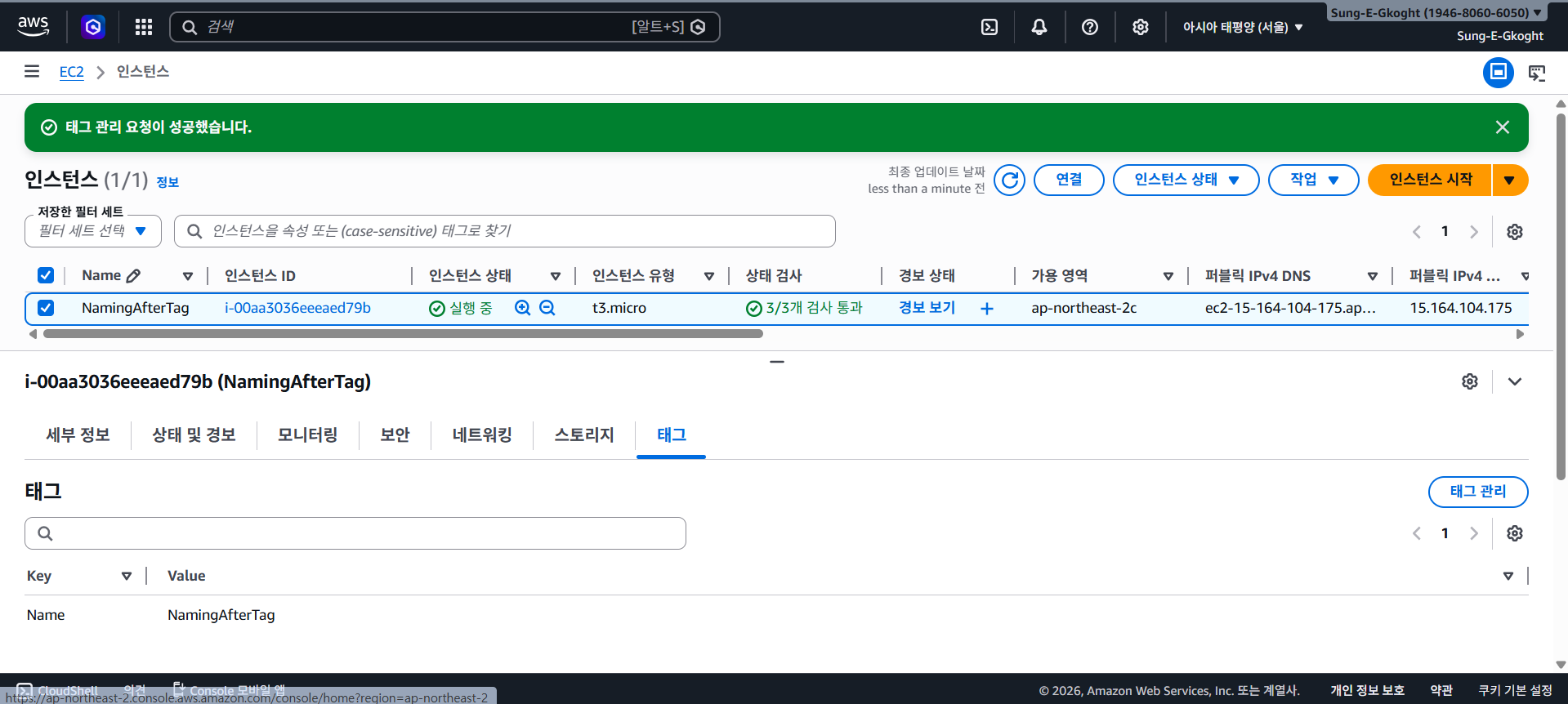
Task: Open details panel settings gear
Action: [1470, 381]
